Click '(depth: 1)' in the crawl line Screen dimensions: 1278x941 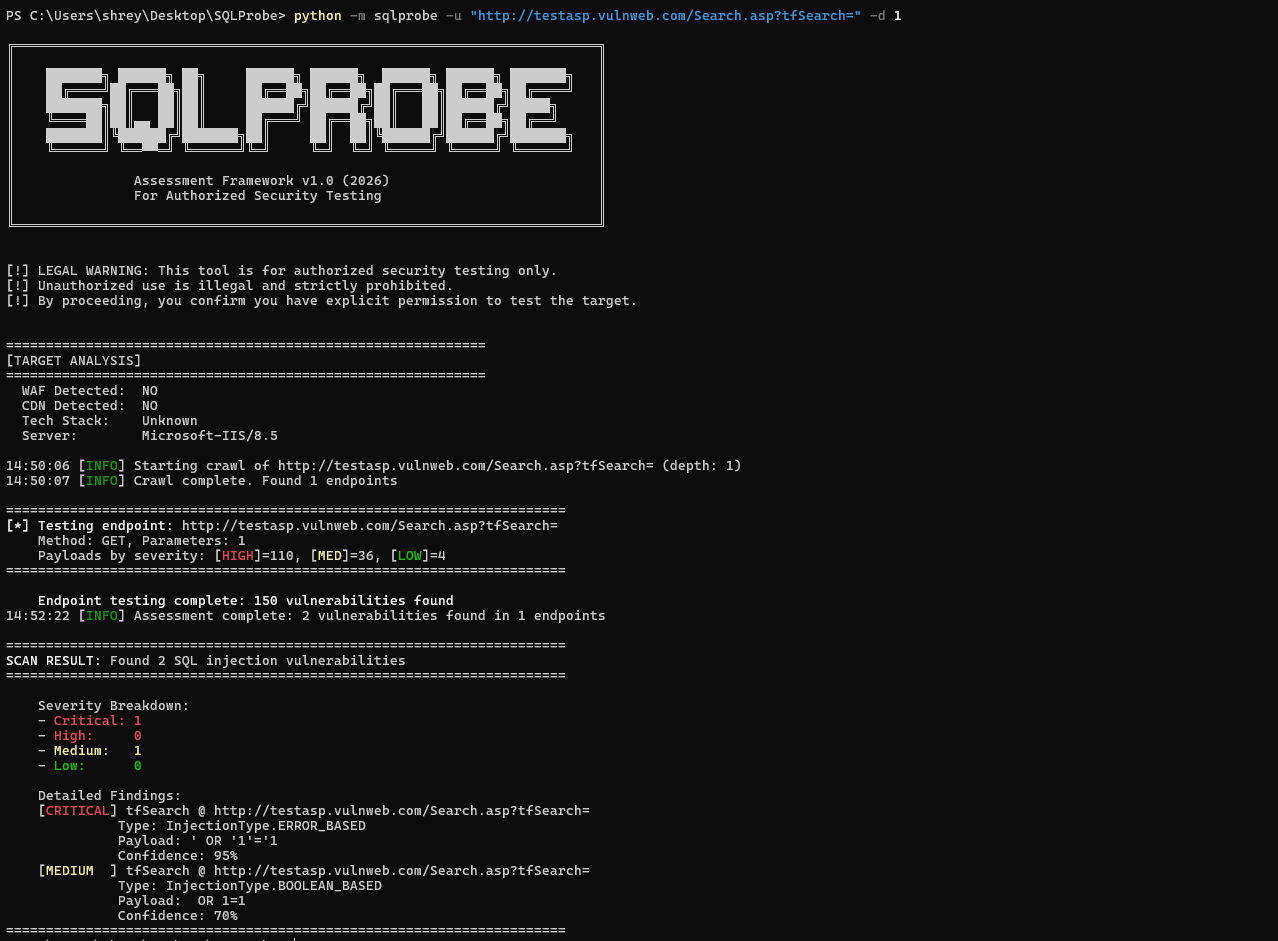(702, 466)
